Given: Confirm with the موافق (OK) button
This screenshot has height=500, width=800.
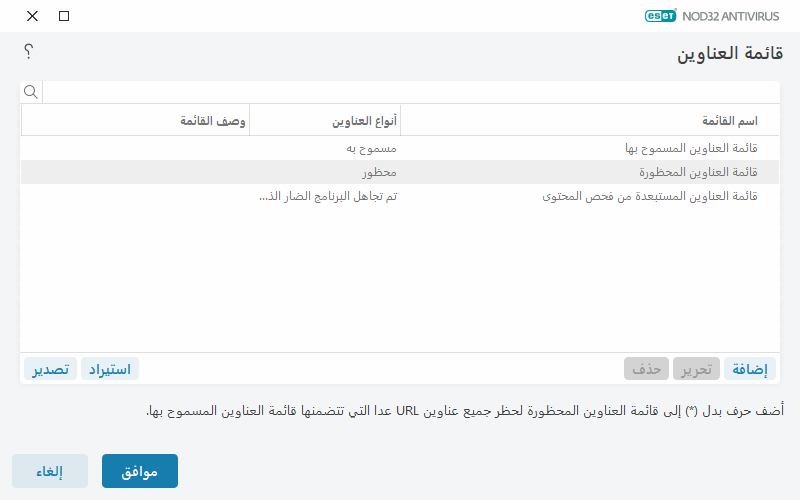Looking at the screenshot, I should 140,471.
